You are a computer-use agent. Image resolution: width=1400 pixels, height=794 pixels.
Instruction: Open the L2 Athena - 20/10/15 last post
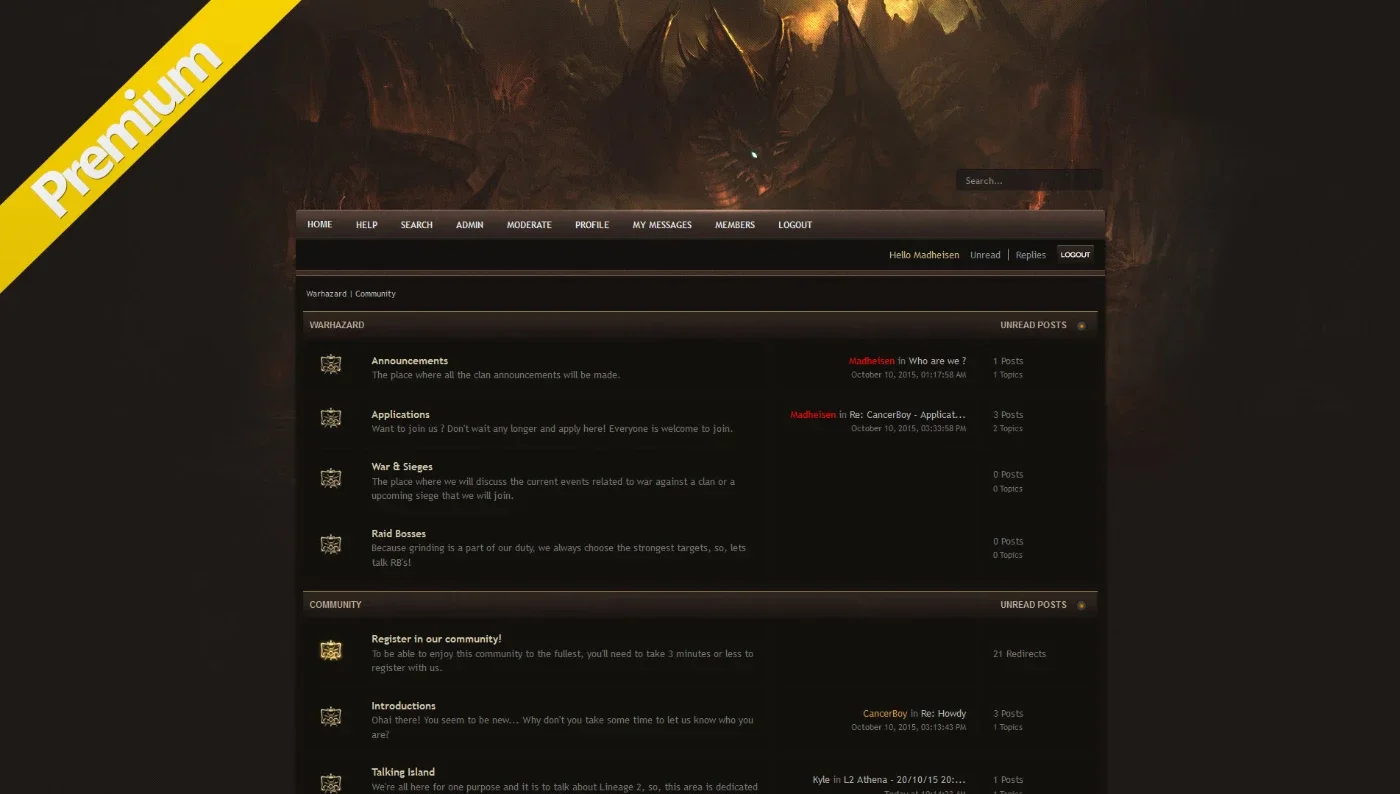pos(905,780)
